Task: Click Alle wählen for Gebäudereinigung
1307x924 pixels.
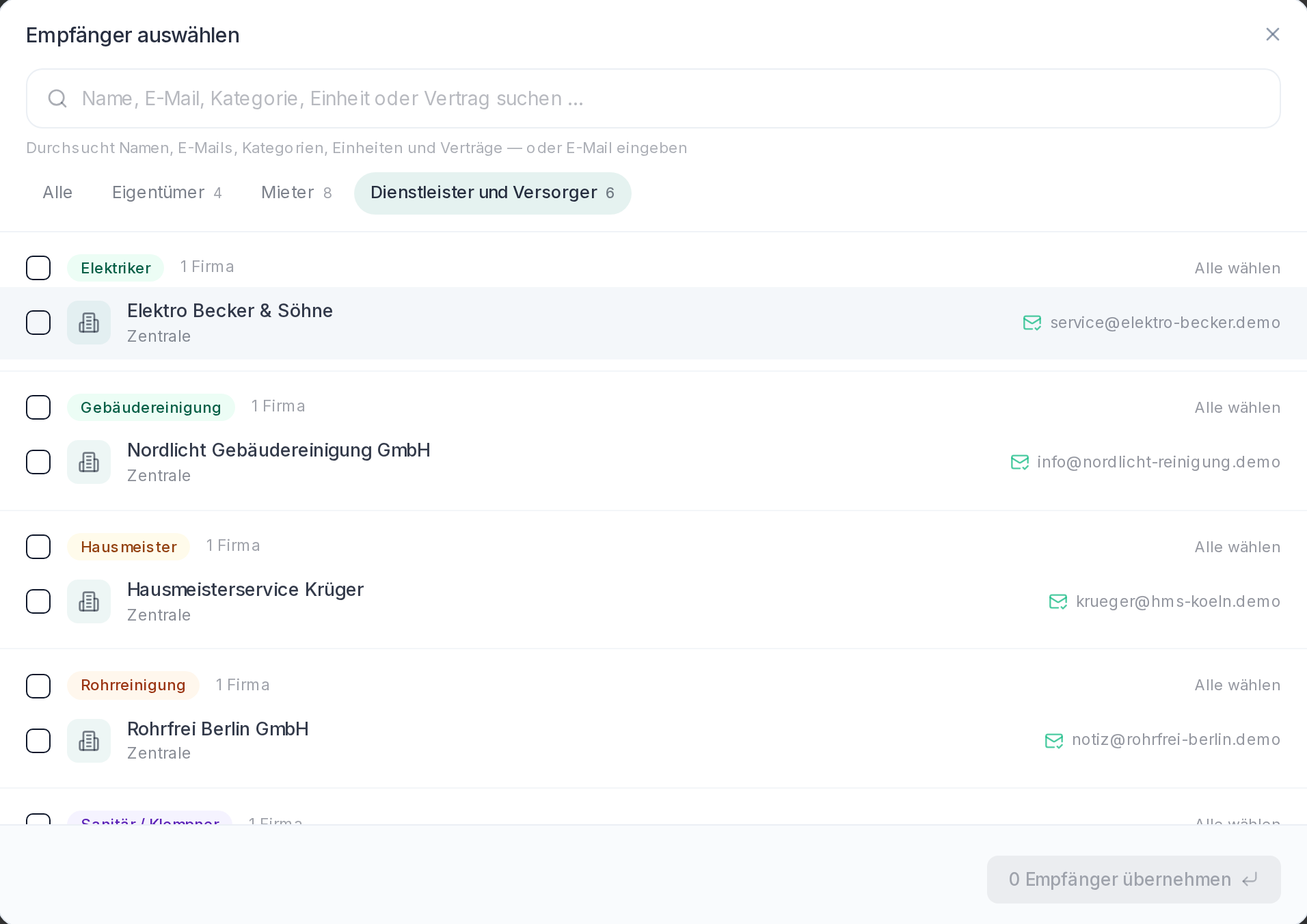Action: [x=1237, y=407]
